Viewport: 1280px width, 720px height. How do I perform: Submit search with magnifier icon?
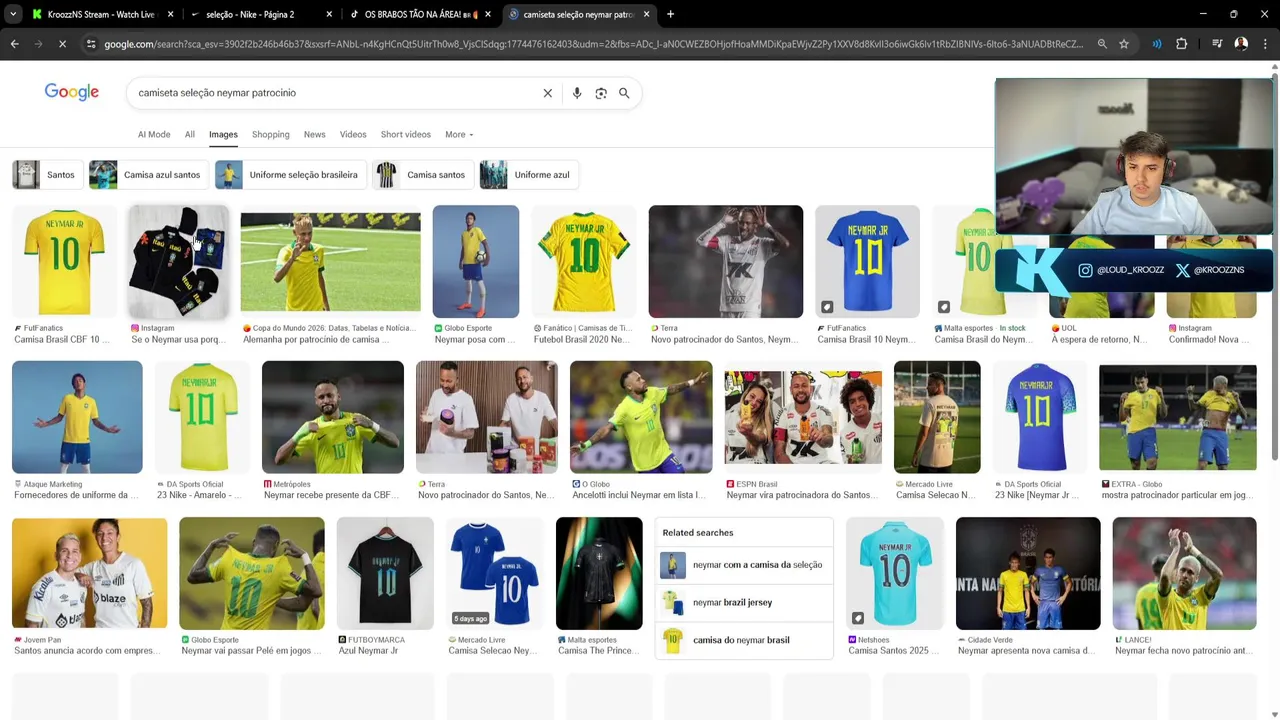624,93
